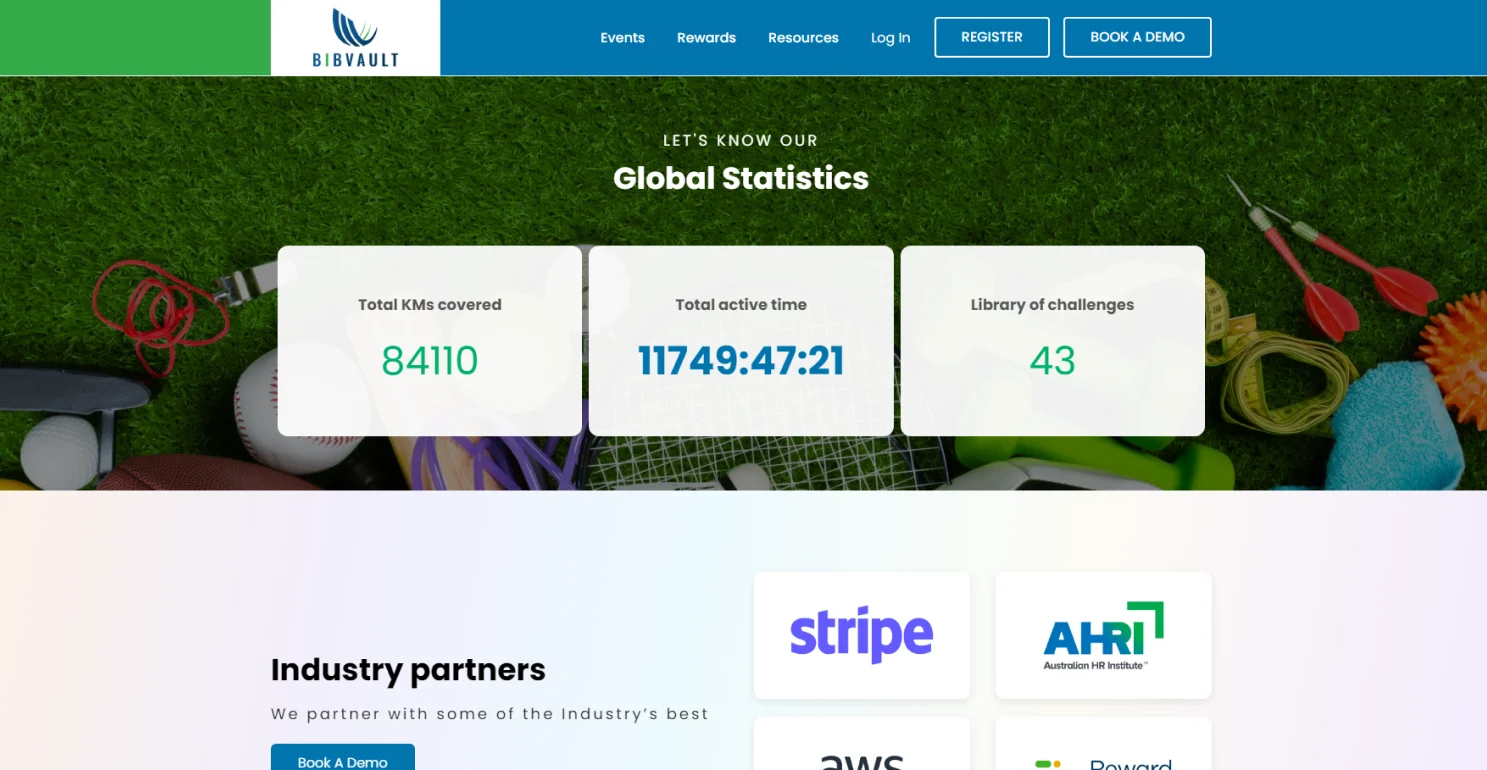
Task: Select the 84110 kilometres value
Action: point(430,361)
